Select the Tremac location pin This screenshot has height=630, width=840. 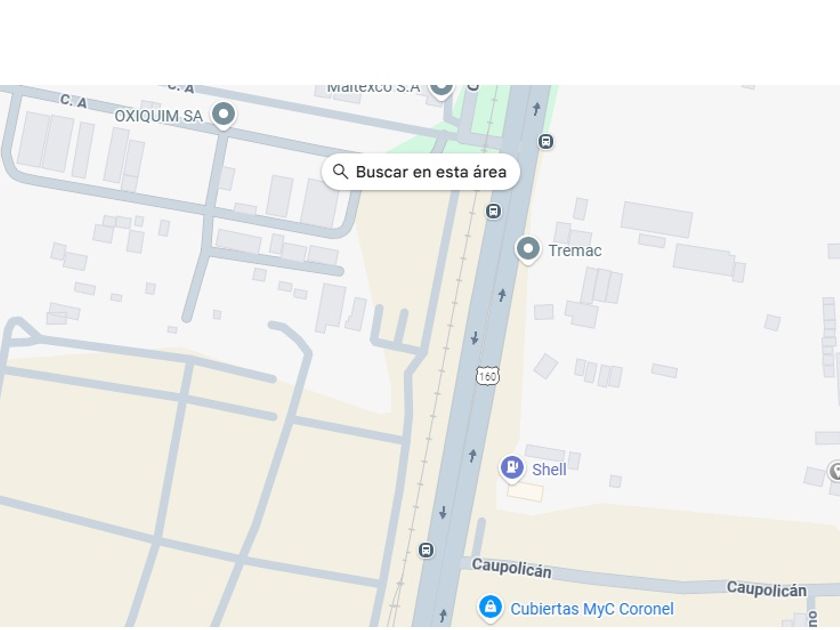[x=528, y=249]
